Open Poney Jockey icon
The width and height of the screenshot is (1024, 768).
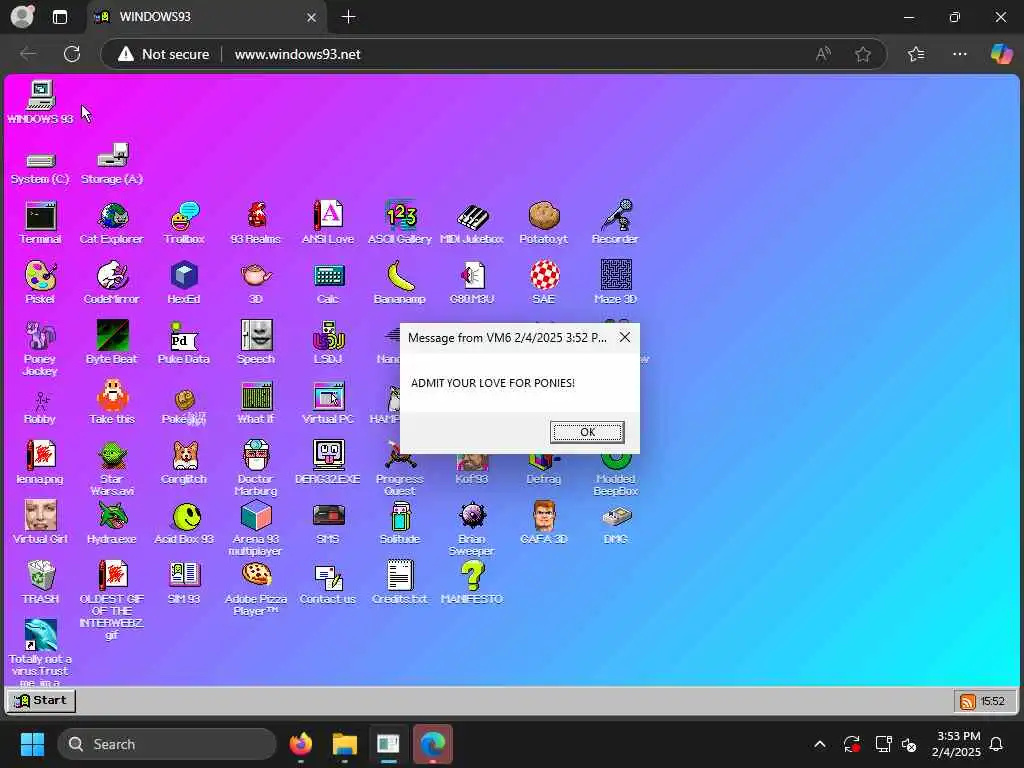[x=40, y=348]
